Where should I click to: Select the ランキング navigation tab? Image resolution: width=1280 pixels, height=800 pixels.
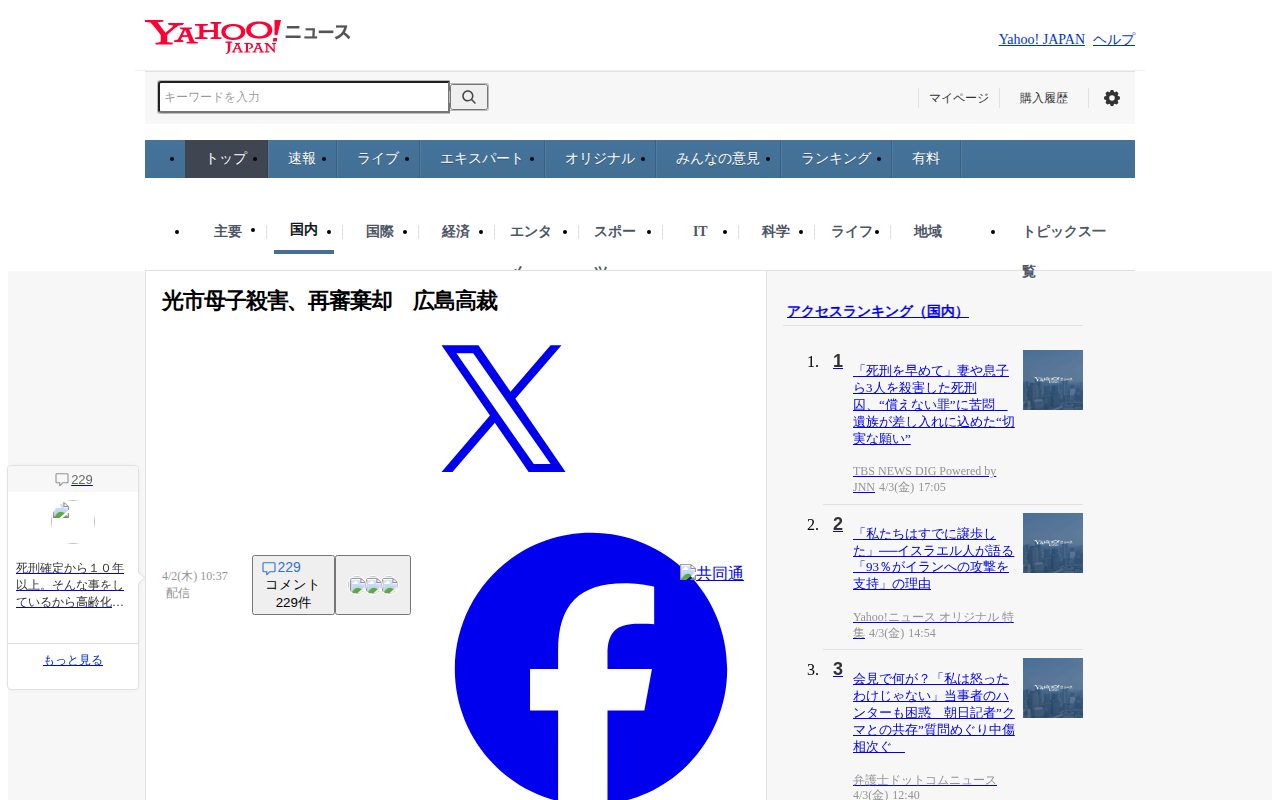pos(836,159)
